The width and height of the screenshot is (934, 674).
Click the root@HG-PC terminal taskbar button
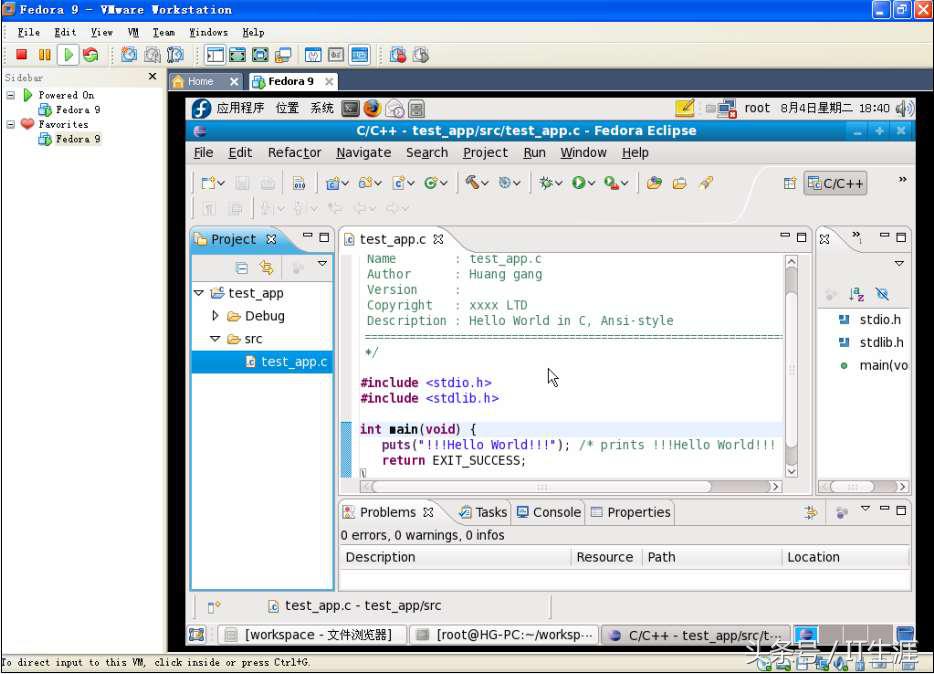500,634
